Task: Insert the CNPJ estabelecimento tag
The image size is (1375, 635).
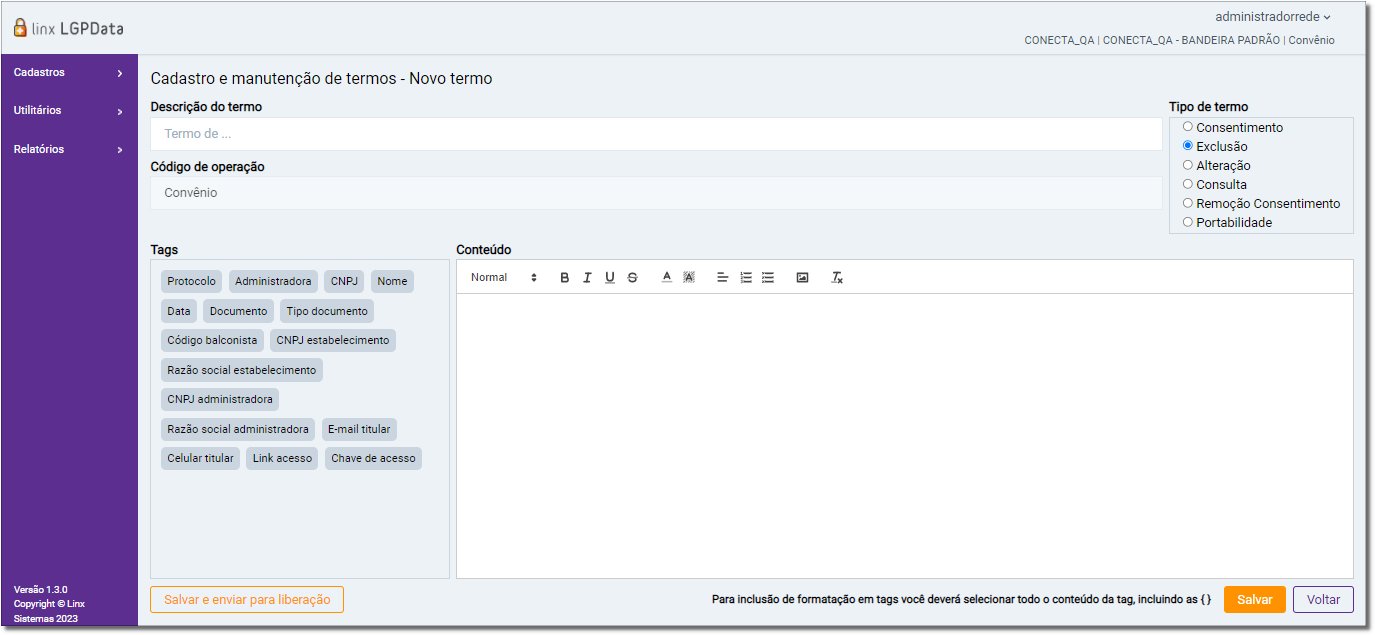Action: pyautogui.click(x=333, y=341)
